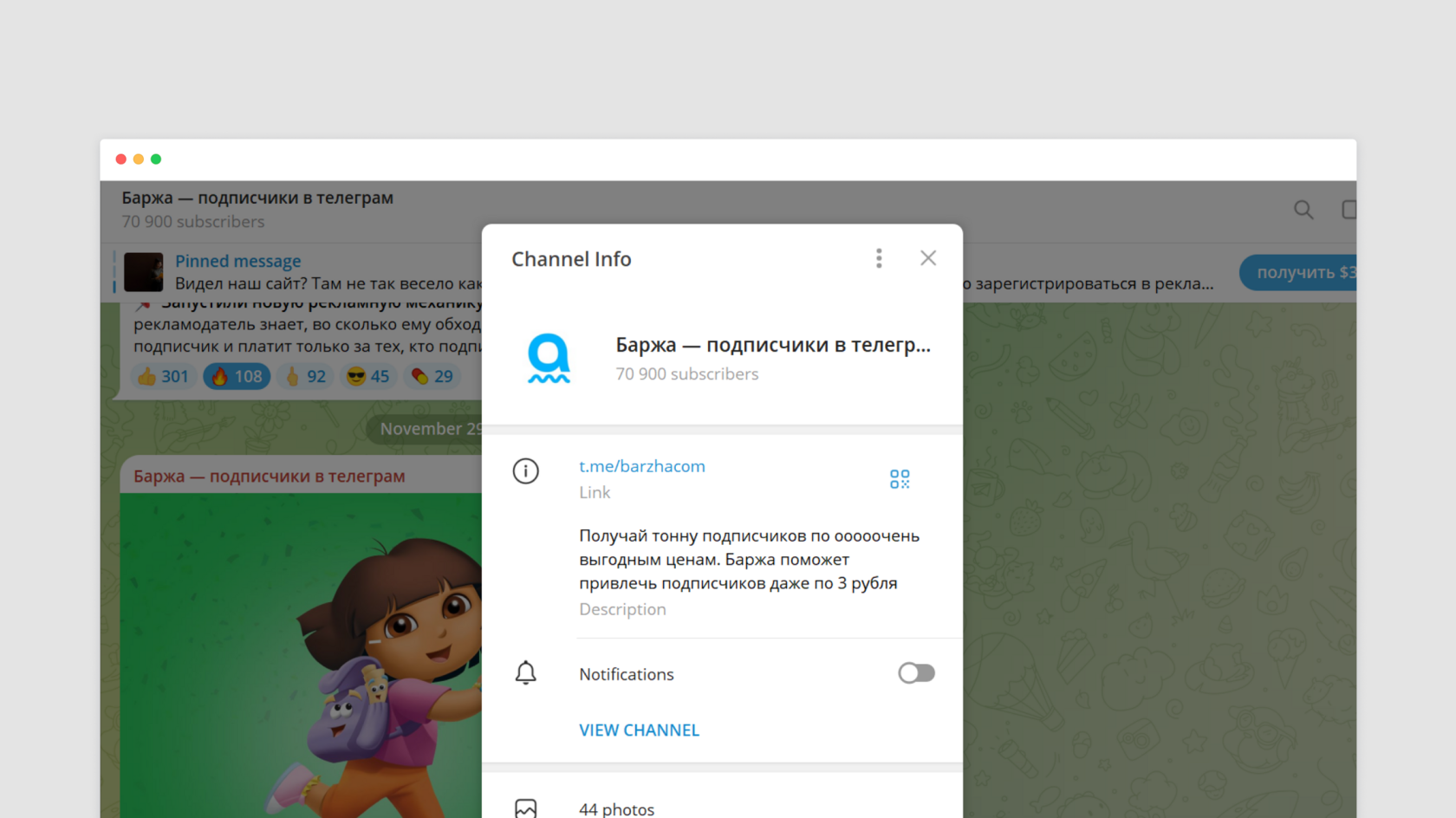Click the channel avatar logo in Channel Info
The image size is (1456, 818).
point(549,358)
